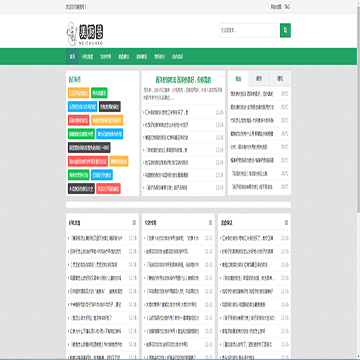
Task: Open the green featured headline in center panel
Action: click(x=183, y=80)
